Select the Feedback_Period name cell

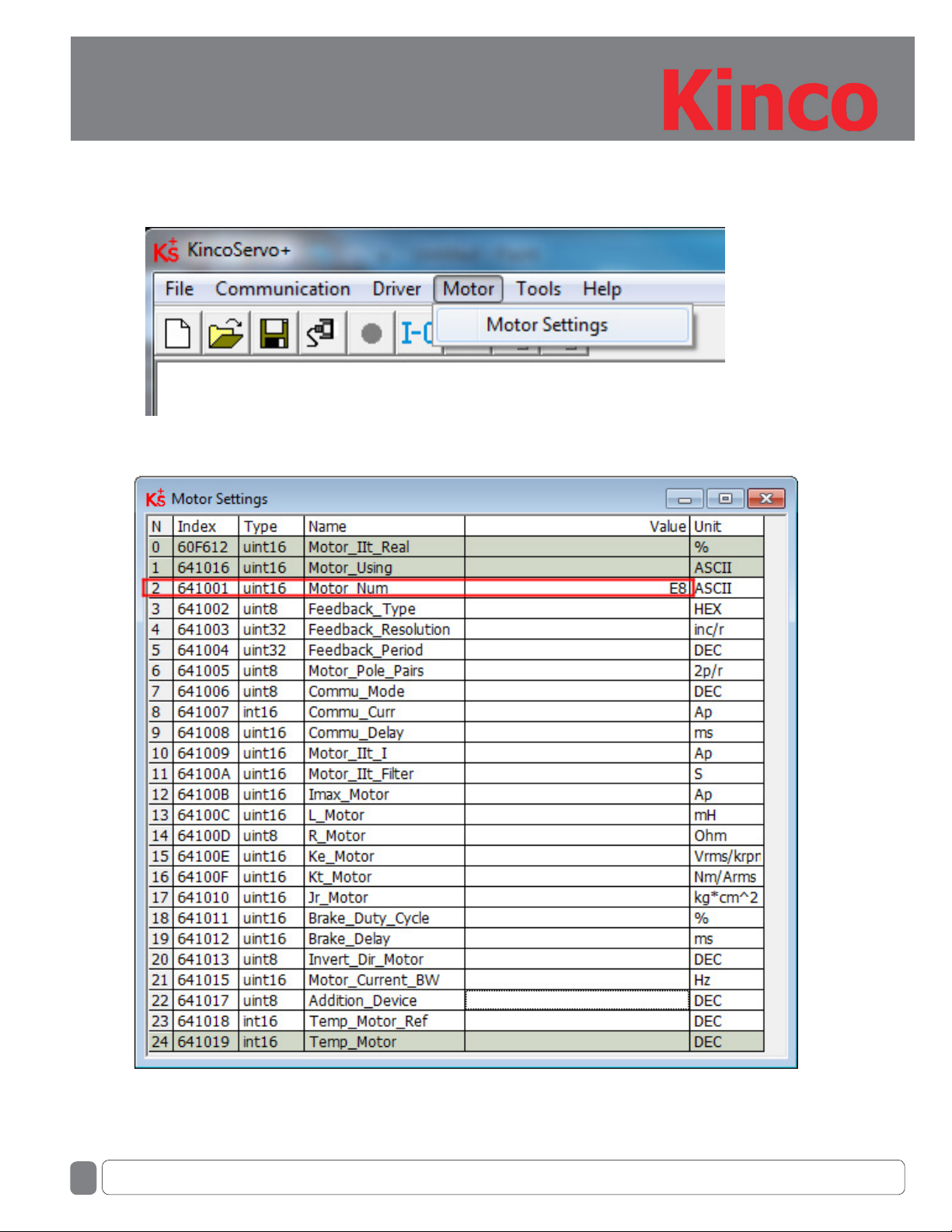[x=384, y=650]
